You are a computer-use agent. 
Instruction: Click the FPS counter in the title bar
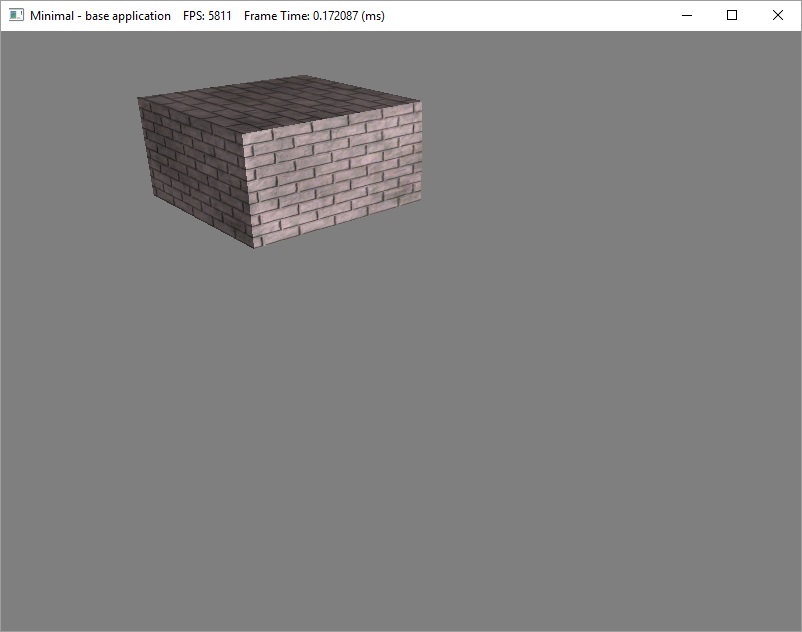point(207,16)
